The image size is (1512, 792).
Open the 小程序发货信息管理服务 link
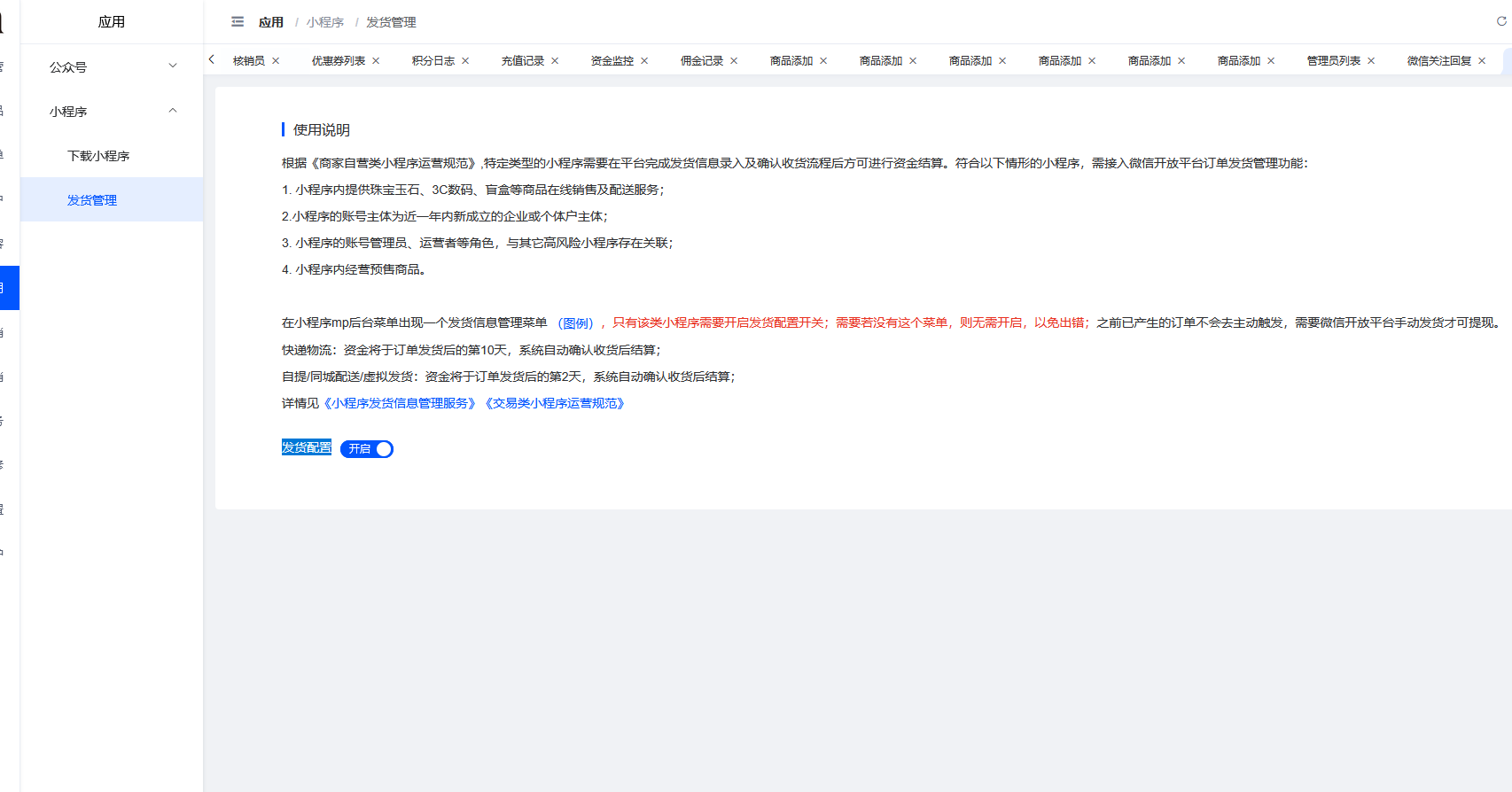pyautogui.click(x=400, y=403)
